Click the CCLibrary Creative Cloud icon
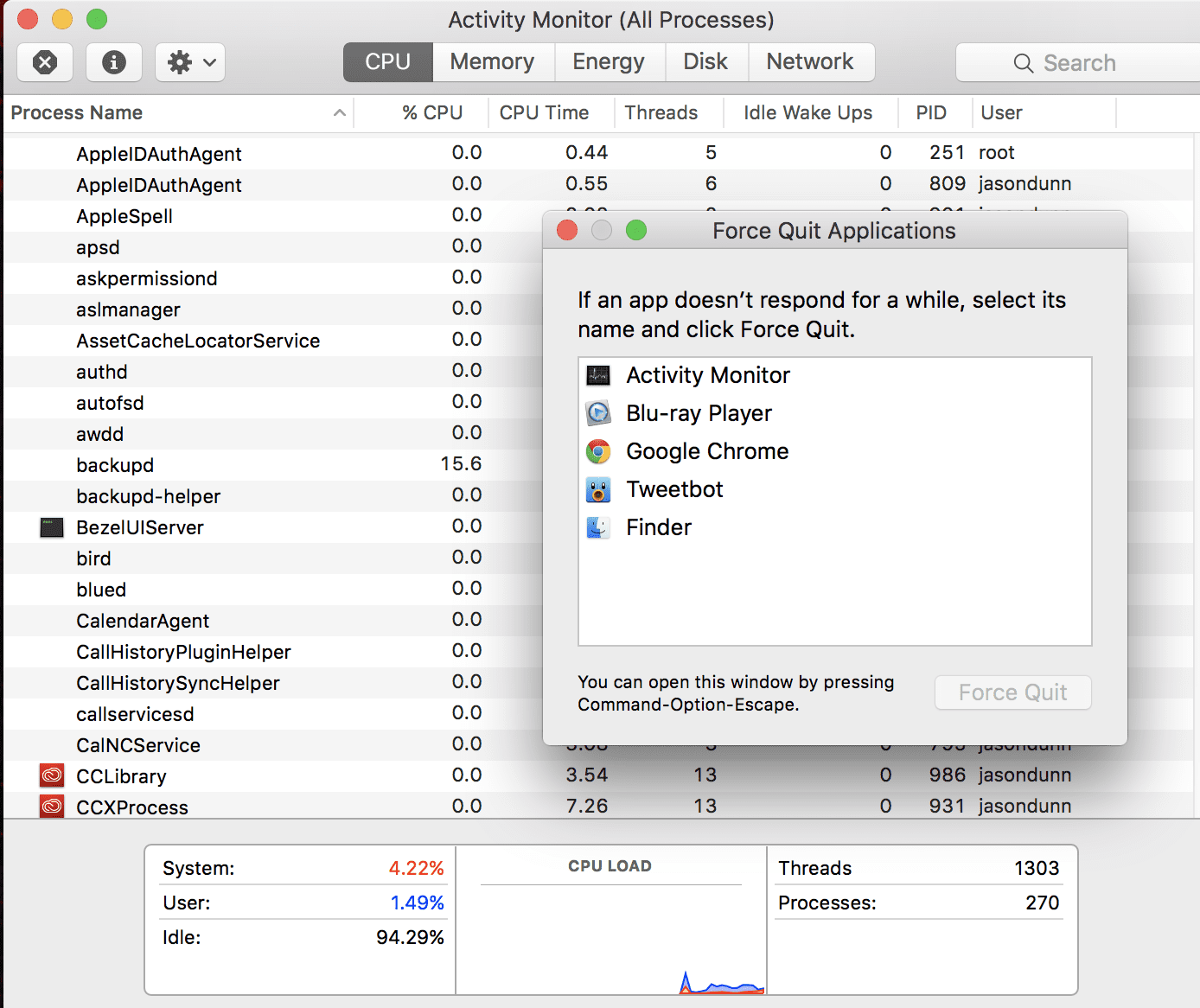 [x=52, y=776]
